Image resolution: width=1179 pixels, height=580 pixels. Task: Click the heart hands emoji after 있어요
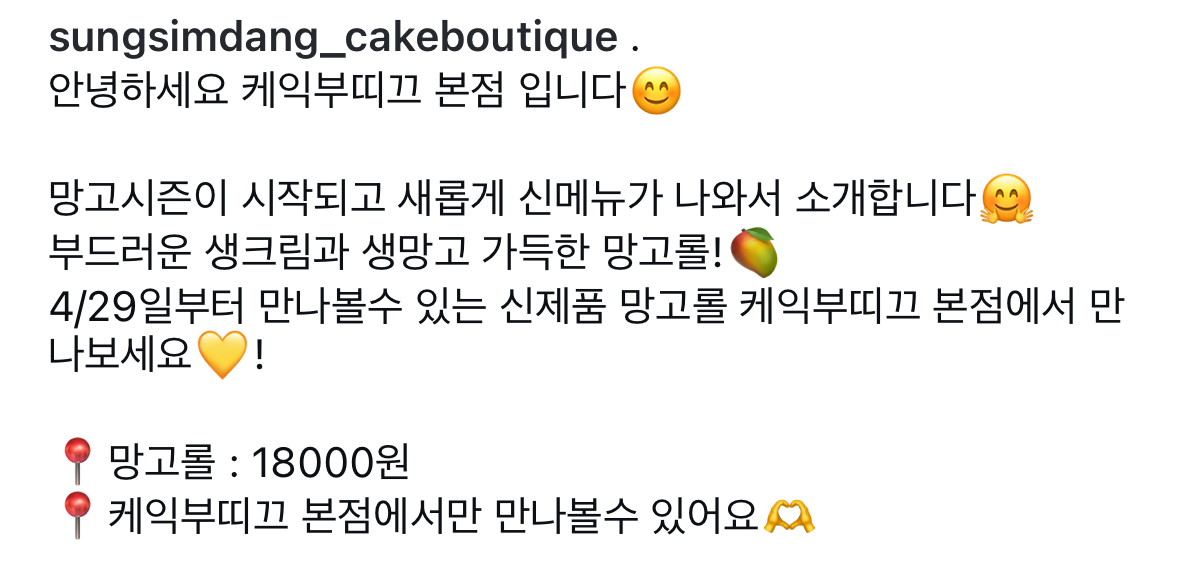(x=789, y=517)
